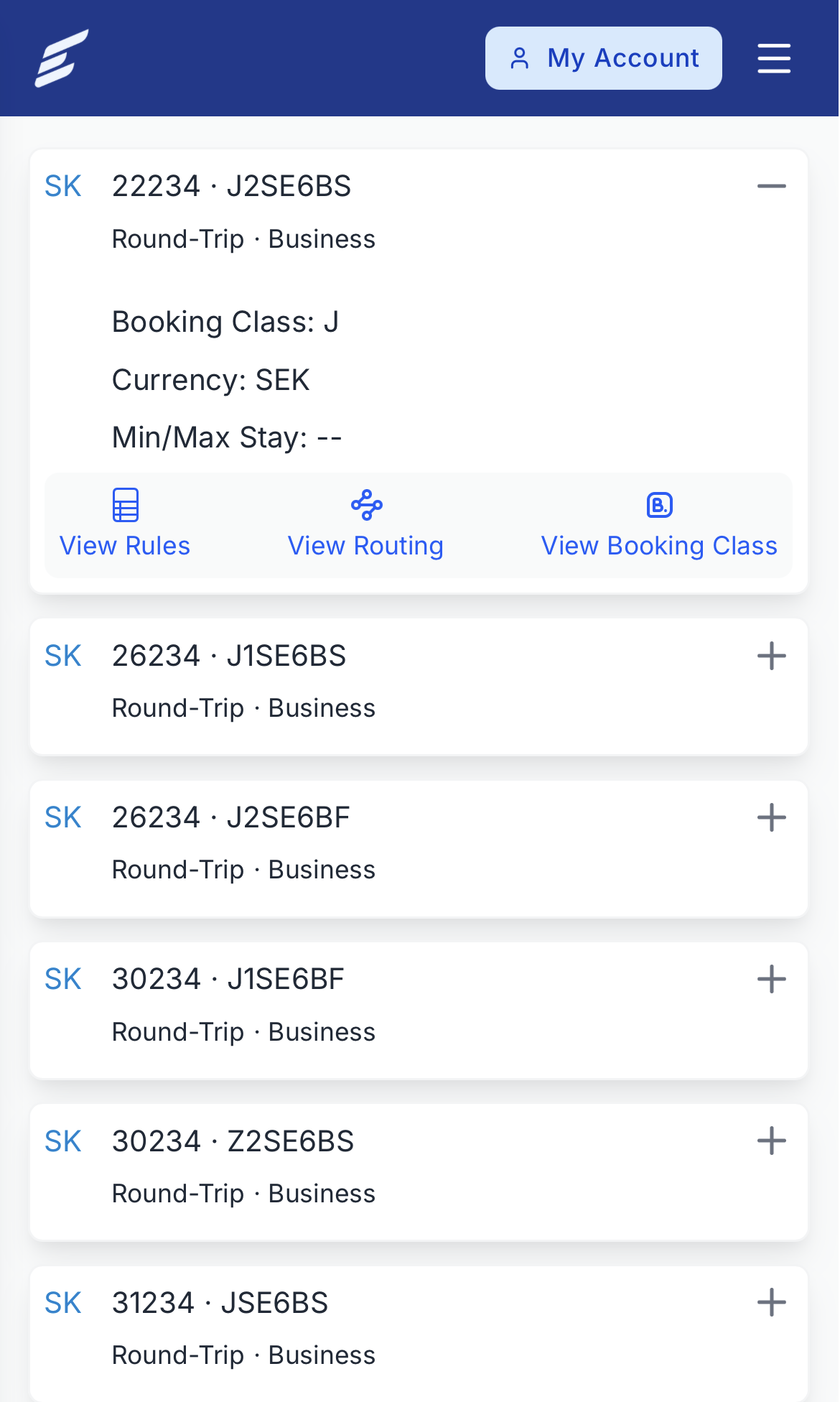Expand the 30234 J1SE6BF fare
This screenshot has height=1402, width=840.
click(772, 979)
